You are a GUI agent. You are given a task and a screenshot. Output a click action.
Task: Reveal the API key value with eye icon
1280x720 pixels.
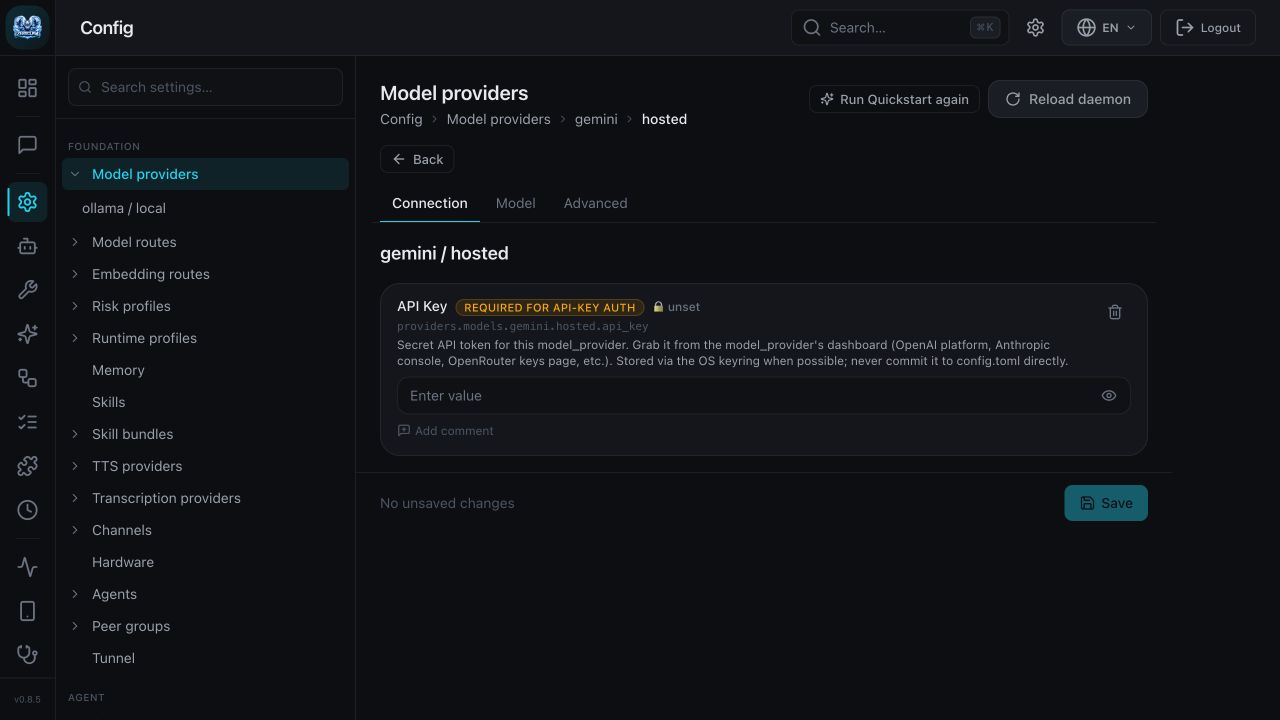(x=1109, y=396)
